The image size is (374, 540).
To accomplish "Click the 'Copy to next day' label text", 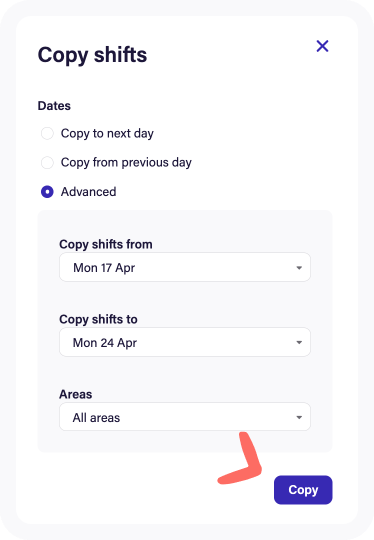I will (107, 134).
